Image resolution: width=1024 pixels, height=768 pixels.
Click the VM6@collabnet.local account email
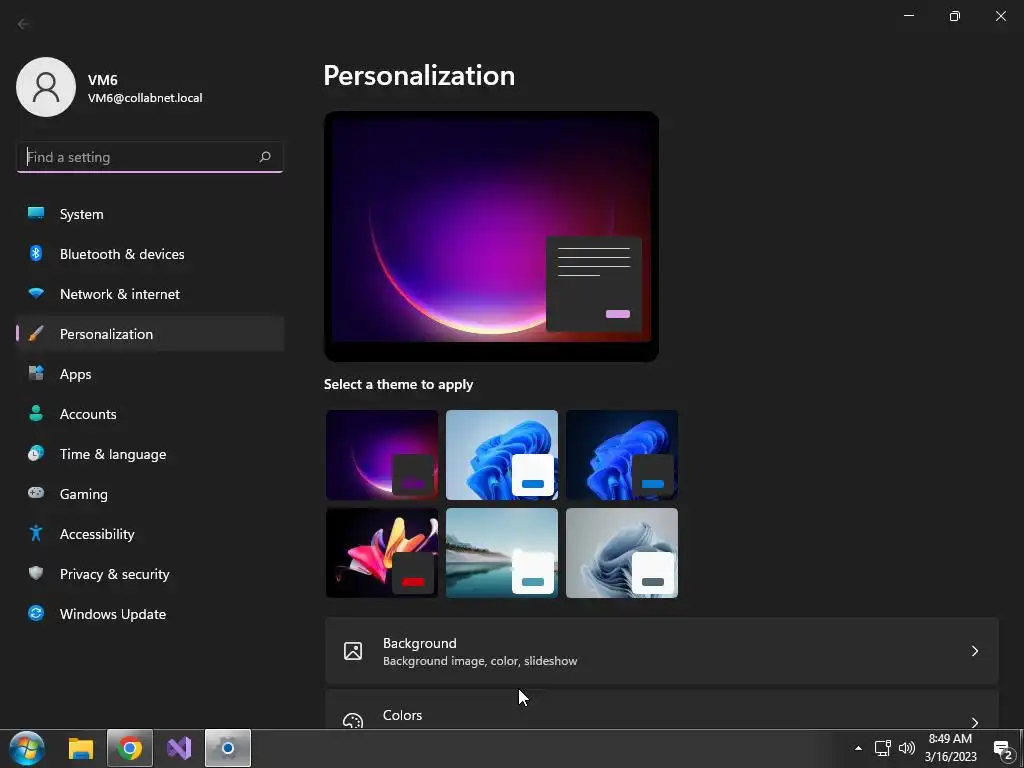(145, 98)
